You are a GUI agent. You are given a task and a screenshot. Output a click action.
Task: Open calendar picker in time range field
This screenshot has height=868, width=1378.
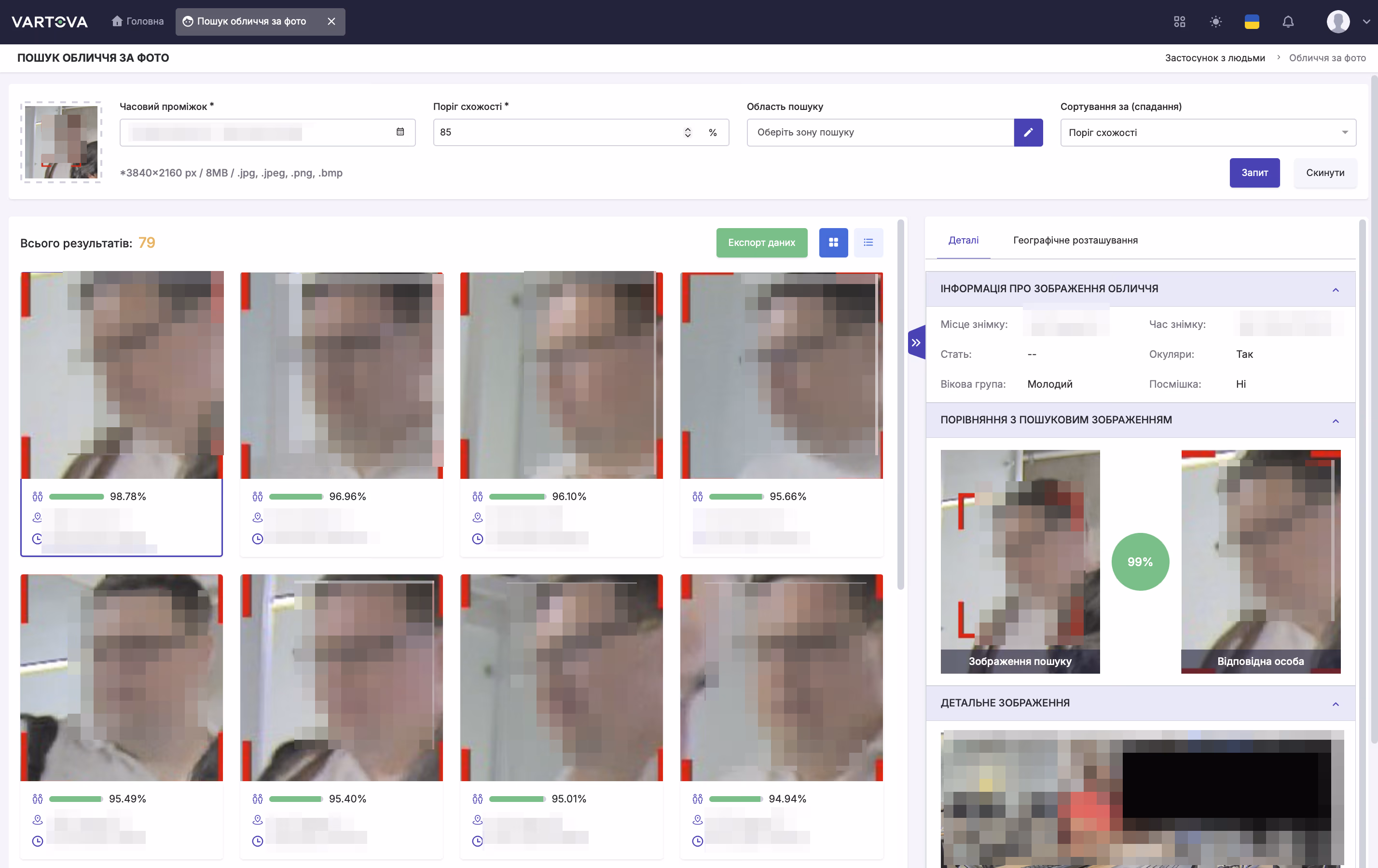tap(400, 132)
